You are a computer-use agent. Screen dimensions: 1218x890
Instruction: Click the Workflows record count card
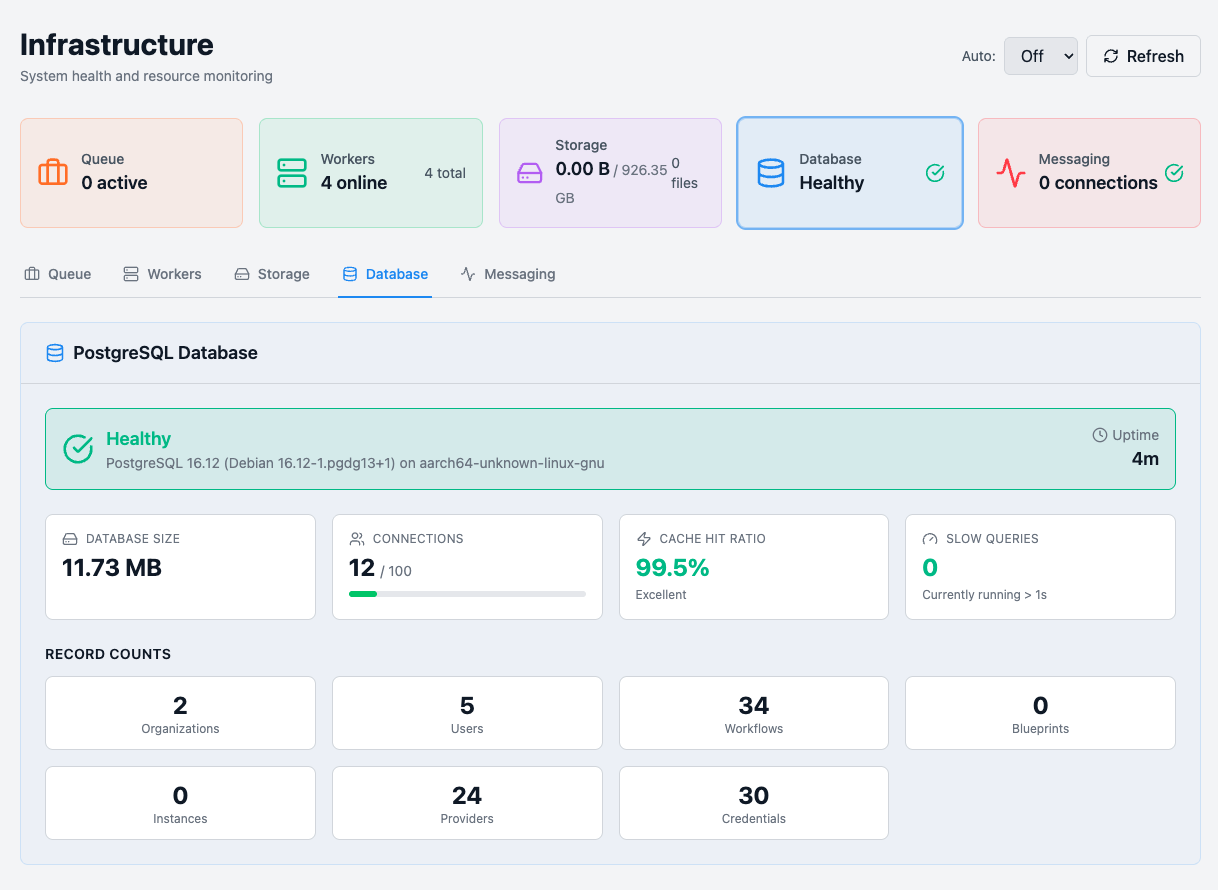click(753, 712)
